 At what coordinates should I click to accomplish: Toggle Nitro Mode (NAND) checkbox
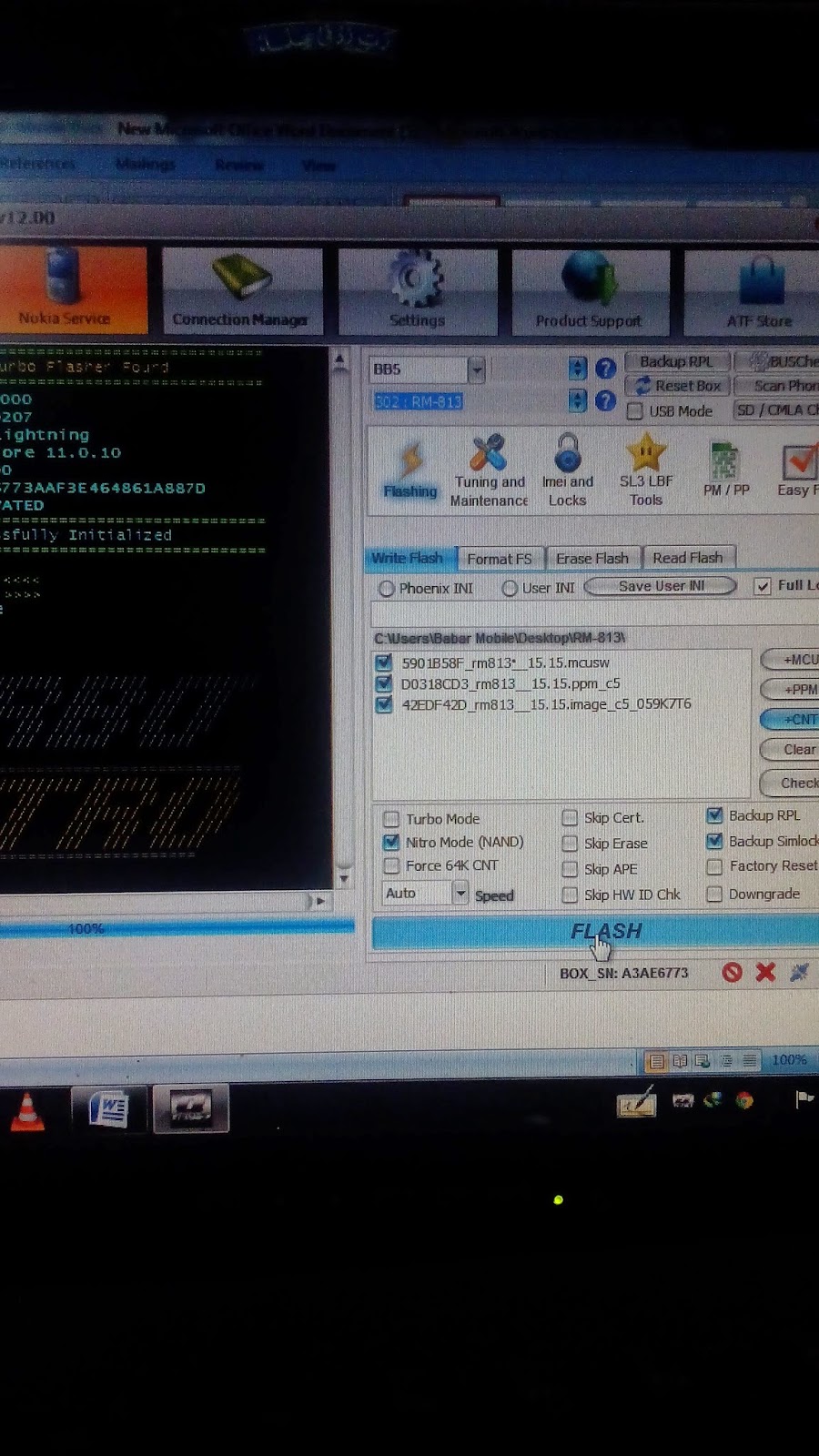391,842
